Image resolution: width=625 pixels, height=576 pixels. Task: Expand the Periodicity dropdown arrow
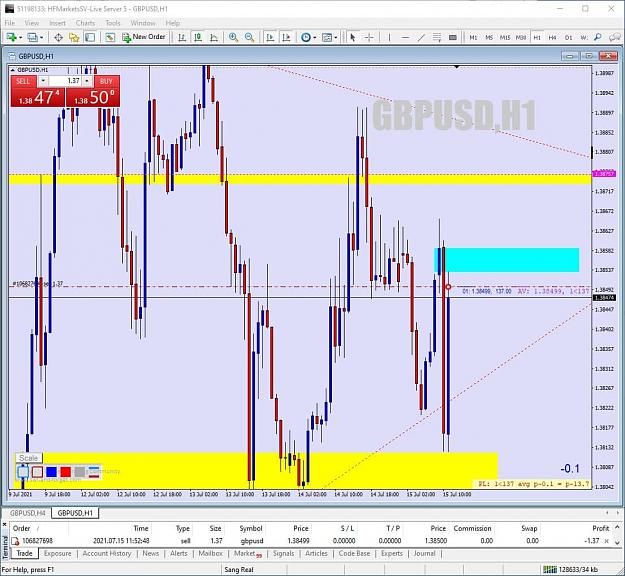[315, 37]
